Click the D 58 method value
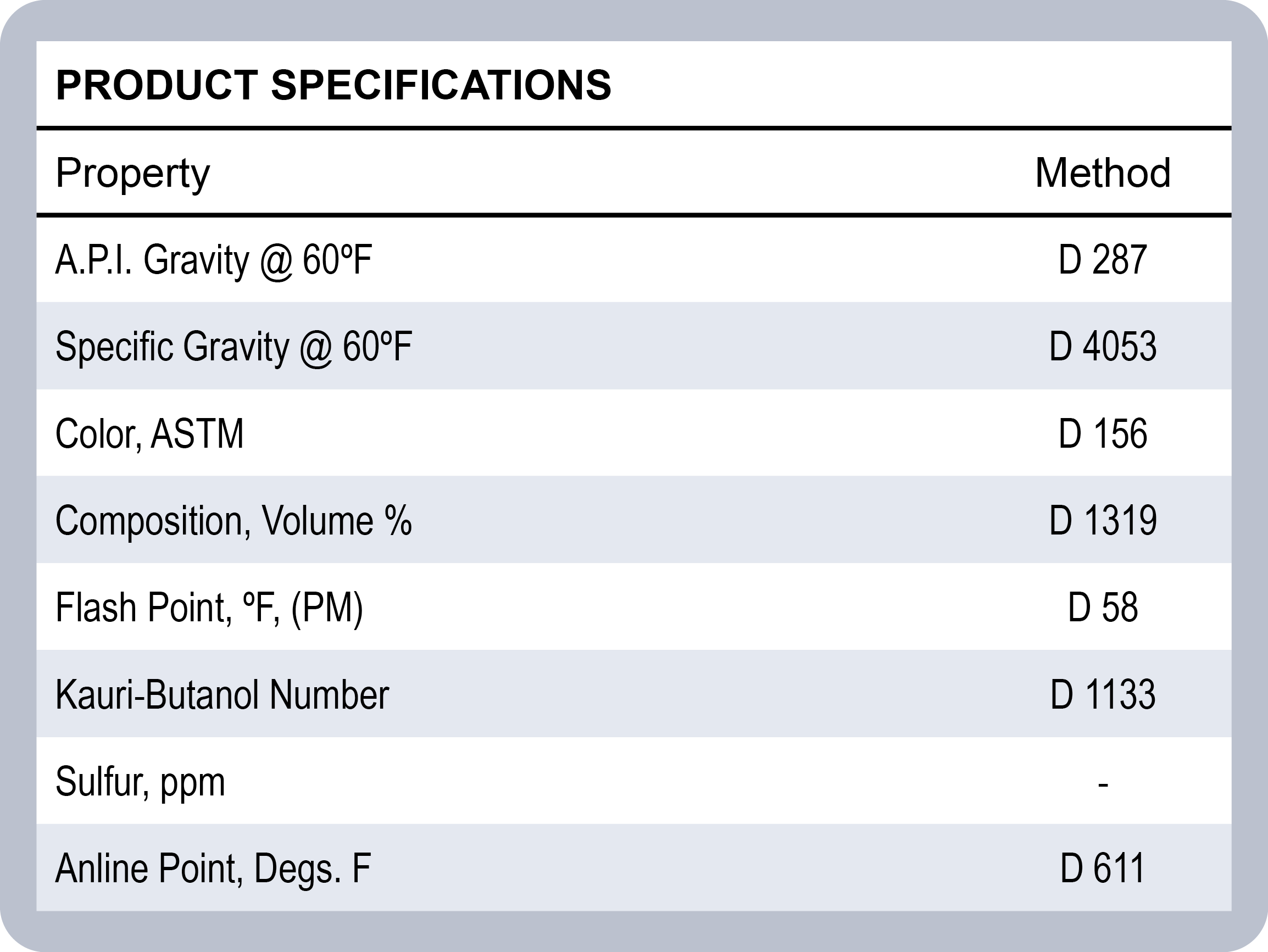 pyautogui.click(x=1102, y=608)
